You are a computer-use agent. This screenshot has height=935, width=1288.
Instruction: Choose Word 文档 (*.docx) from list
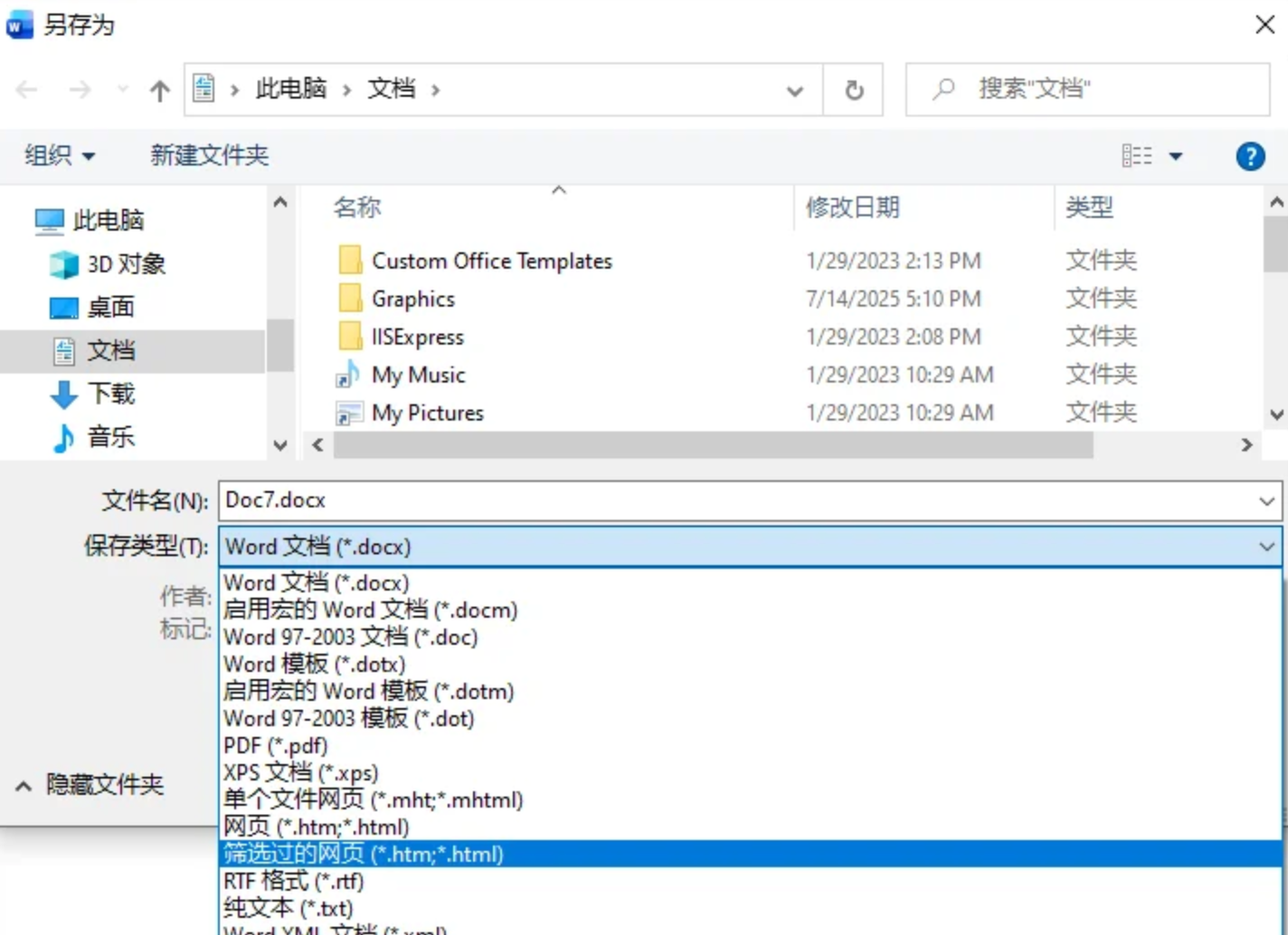tap(750, 582)
